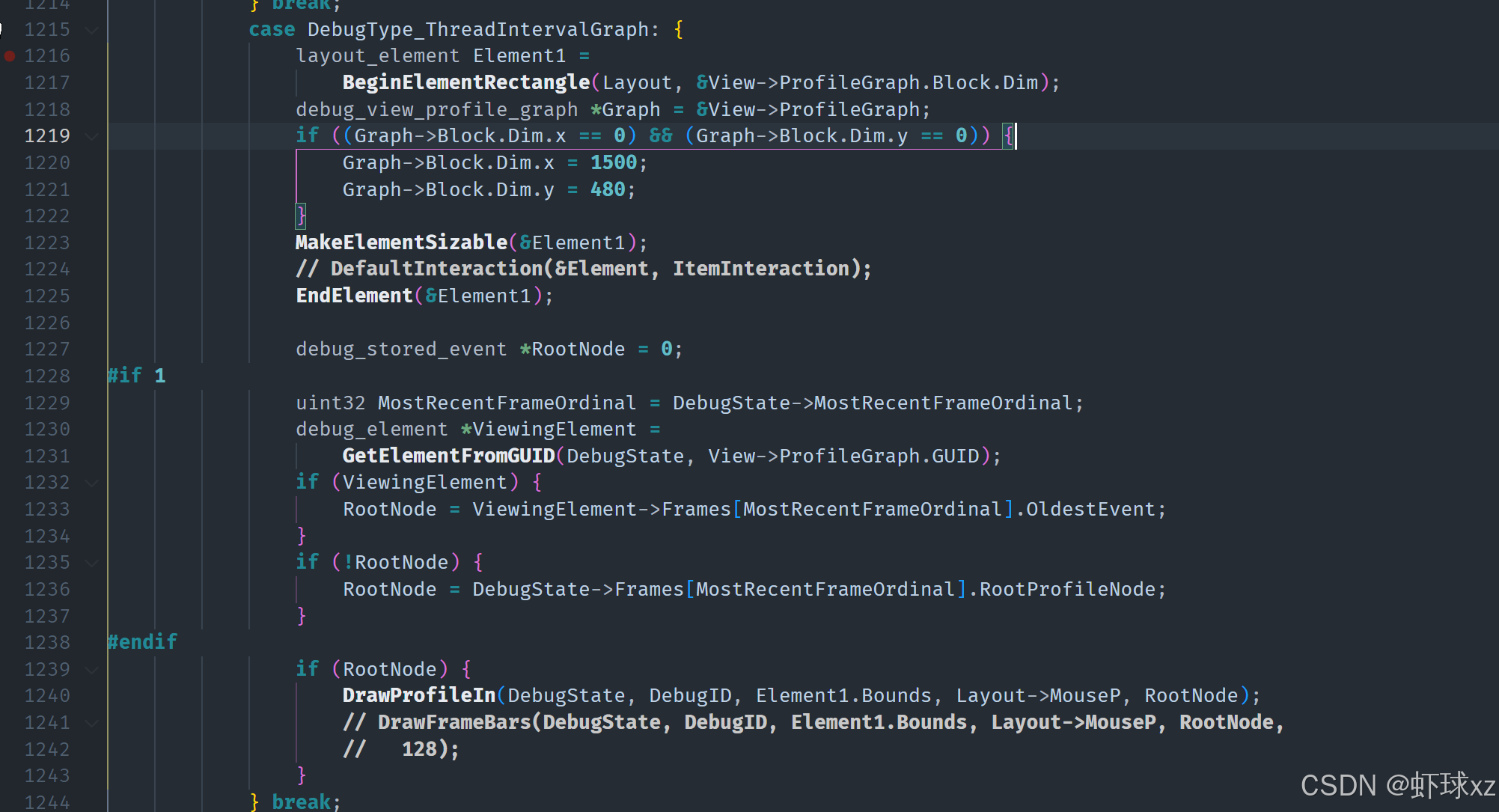Collapse the case block at line 1215
The width and height of the screenshot is (1499, 812).
click(x=92, y=30)
